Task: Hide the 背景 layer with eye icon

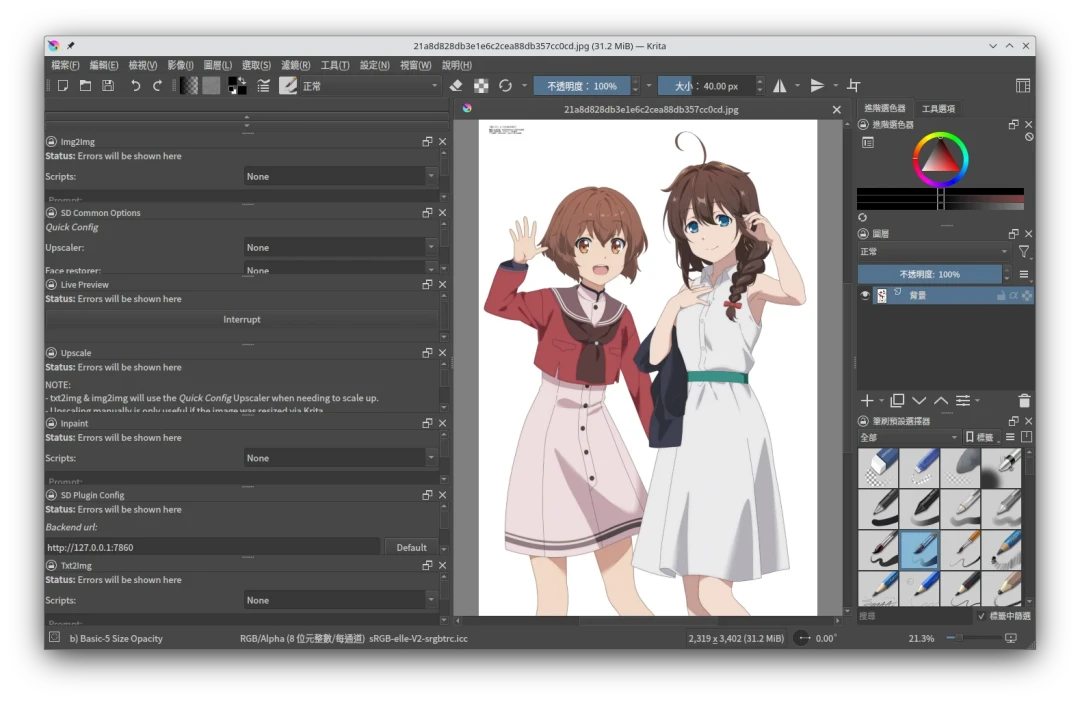Action: (865, 296)
